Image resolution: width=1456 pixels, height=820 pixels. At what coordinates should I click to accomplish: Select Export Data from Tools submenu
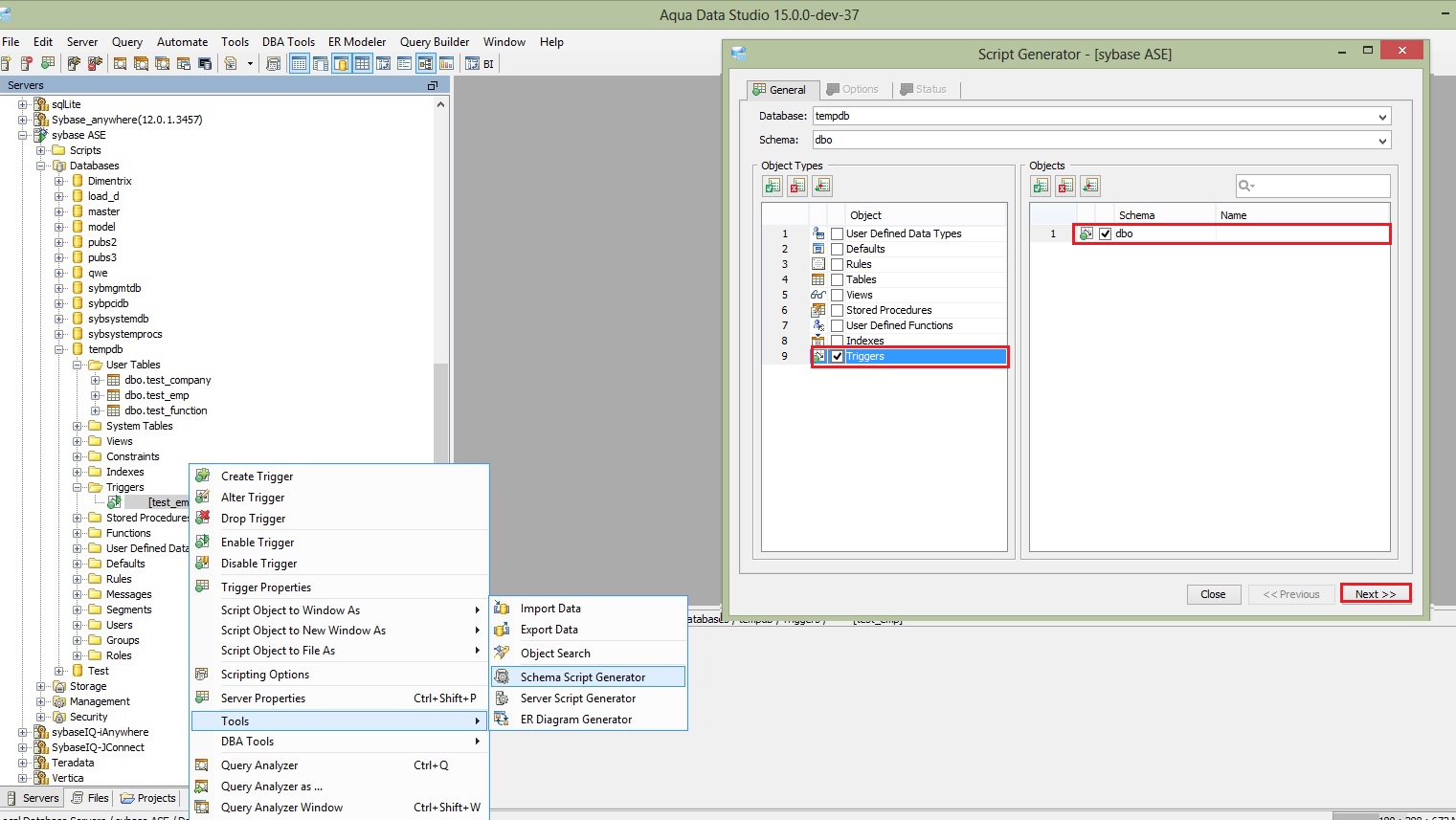tap(549, 630)
